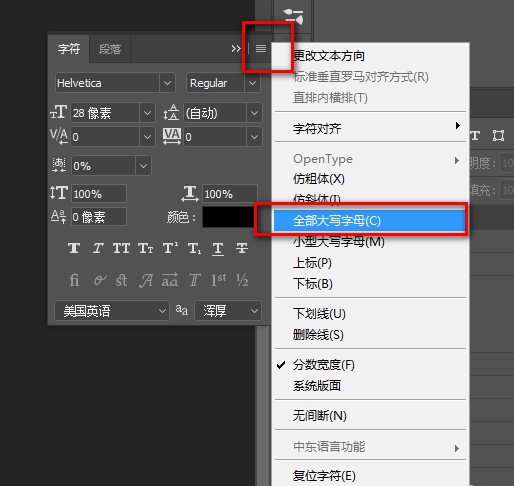
Task: Toggle Underline style button
Action: [x=218, y=249]
